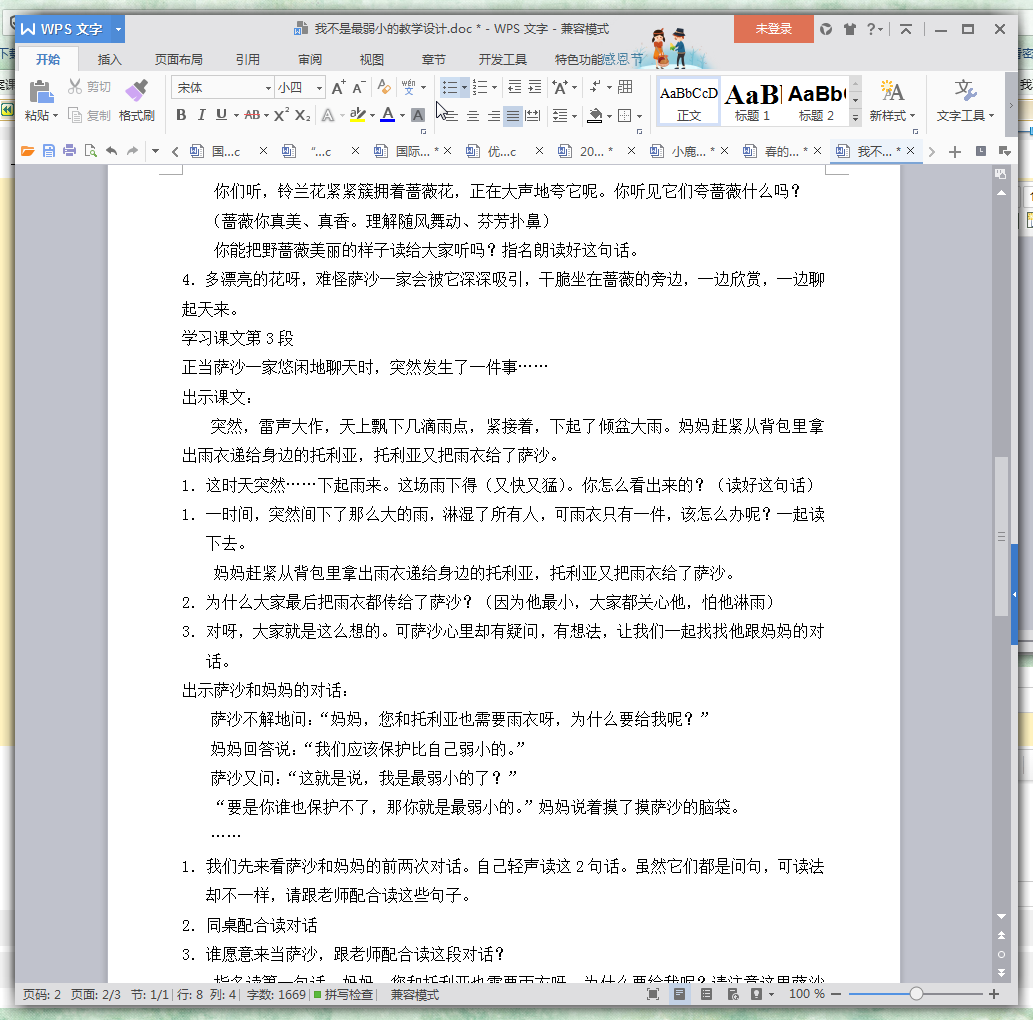The image size is (1033, 1020).
Task: Expand the numbered list dropdown arrow
Action: tap(494, 88)
